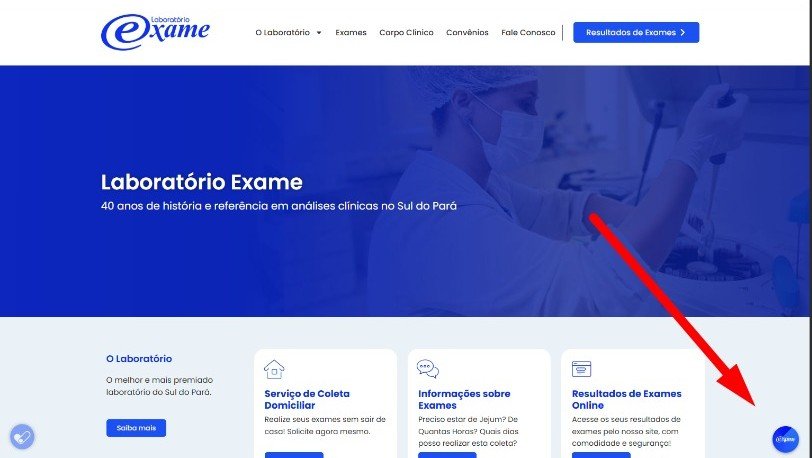Open the O Laboratório menu
Viewport: 812px width, 458px height.
(x=283, y=32)
